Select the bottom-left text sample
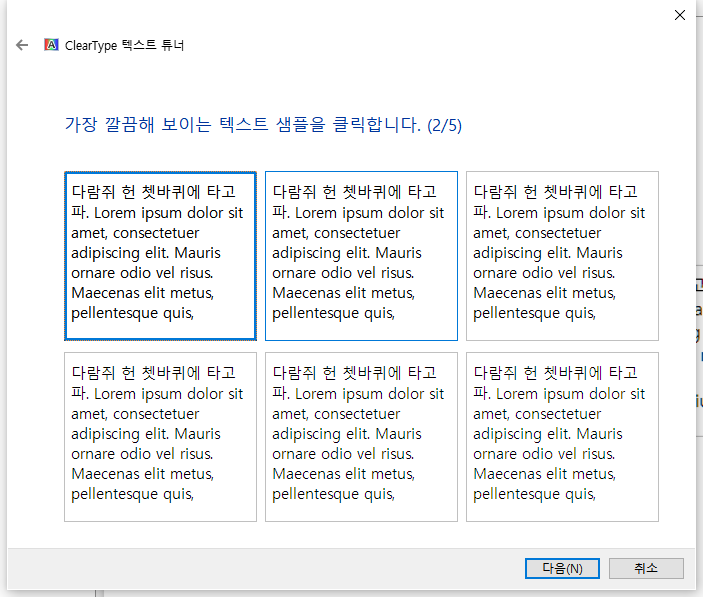Viewport: 703px width, 597px height. click(x=161, y=437)
